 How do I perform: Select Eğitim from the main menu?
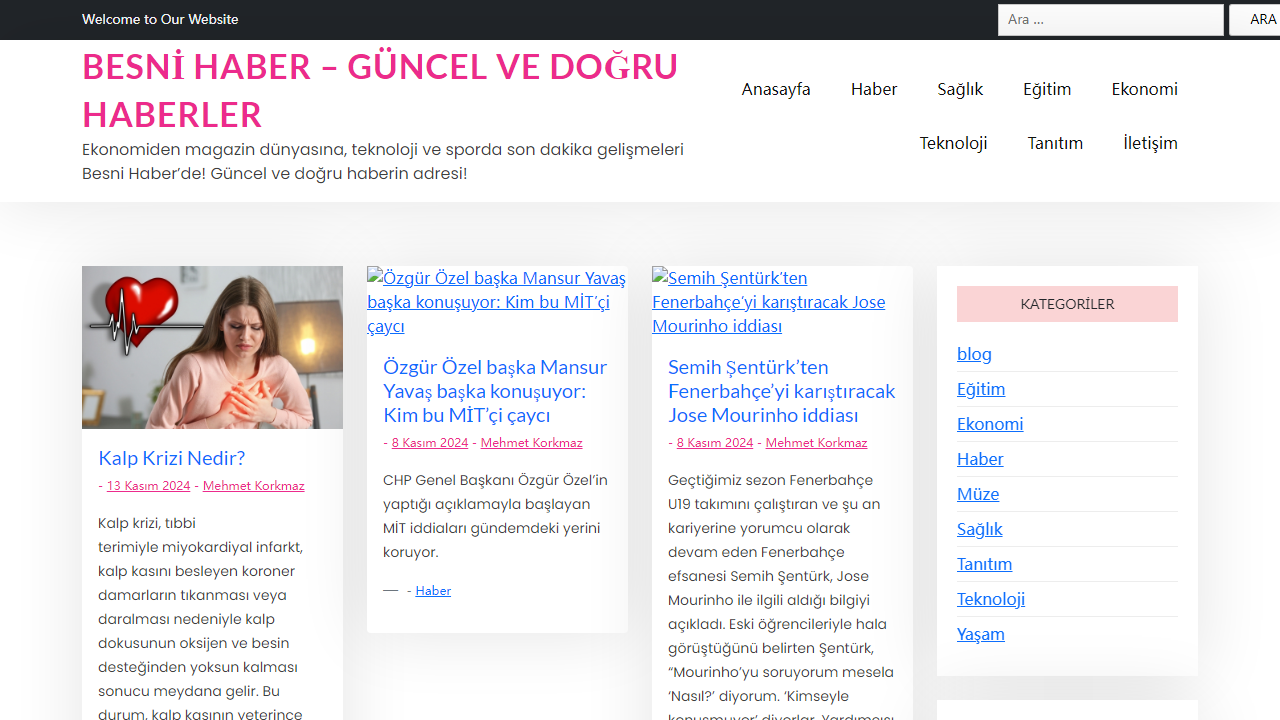point(1046,89)
